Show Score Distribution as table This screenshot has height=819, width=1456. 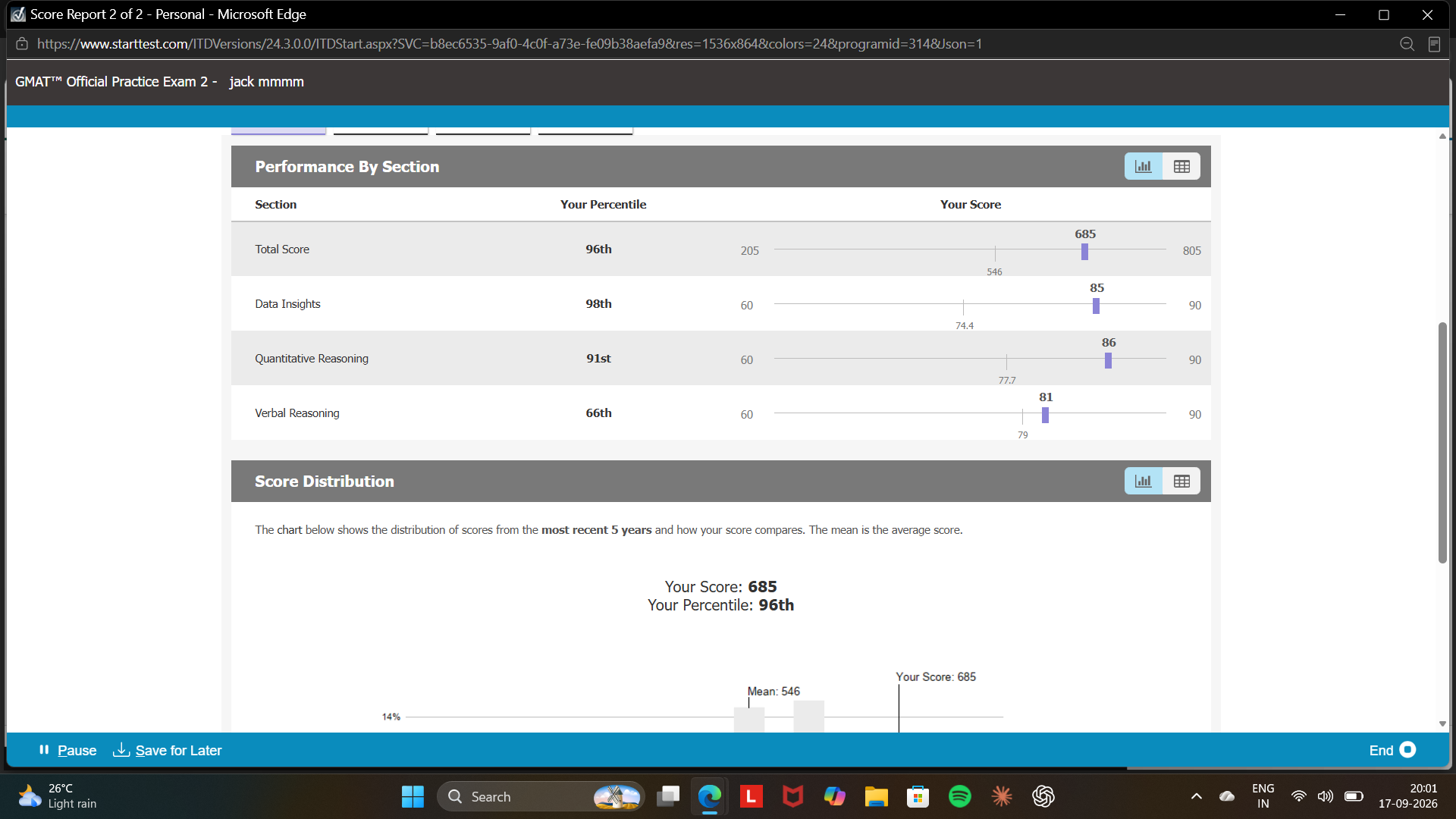point(1181,481)
